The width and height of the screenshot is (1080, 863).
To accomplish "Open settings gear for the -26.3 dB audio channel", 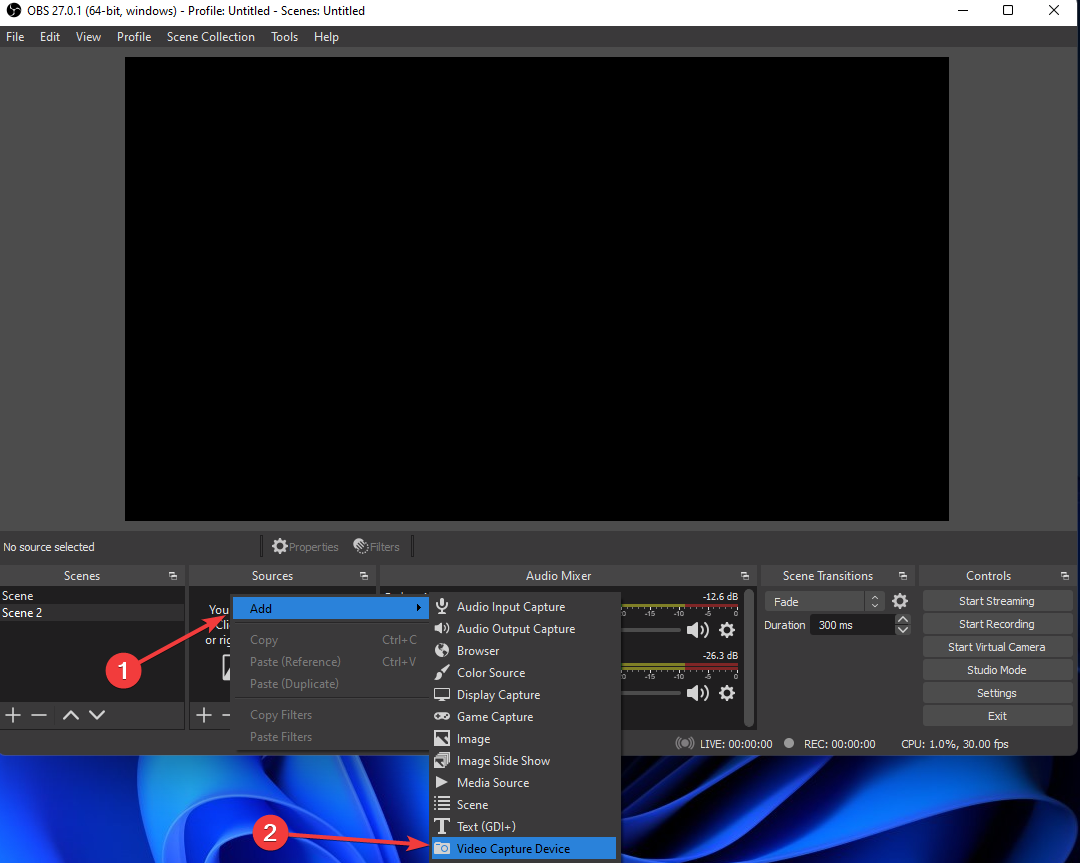I will 727,693.
